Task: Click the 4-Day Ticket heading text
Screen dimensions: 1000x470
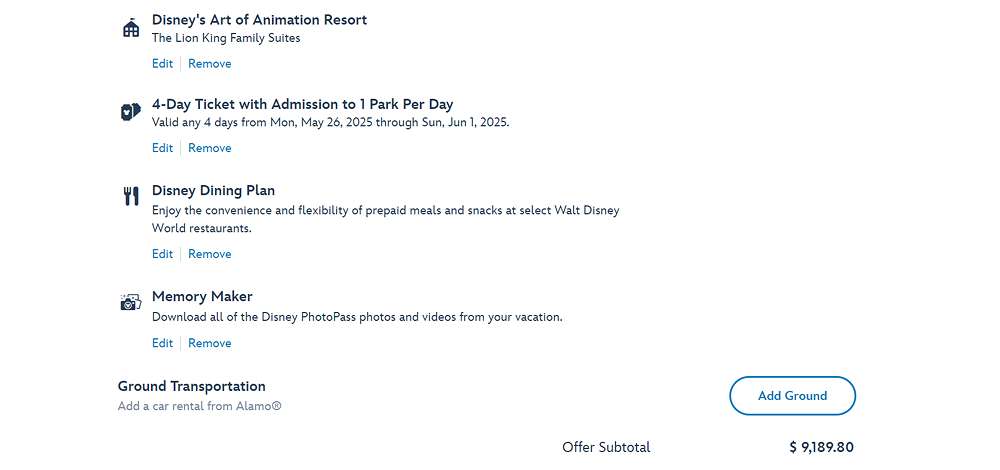Action: click(302, 104)
